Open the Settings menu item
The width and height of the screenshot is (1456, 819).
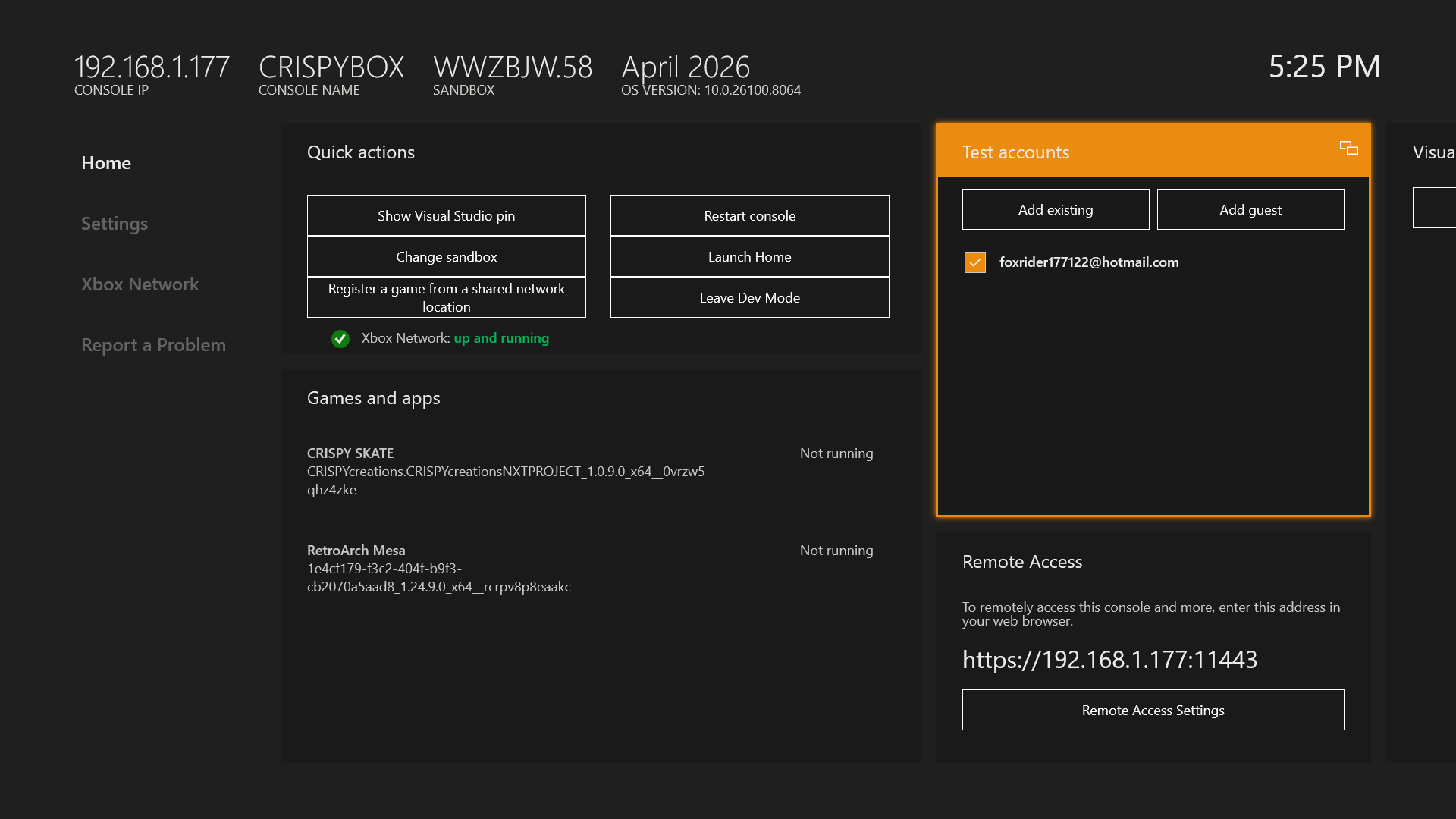115,224
